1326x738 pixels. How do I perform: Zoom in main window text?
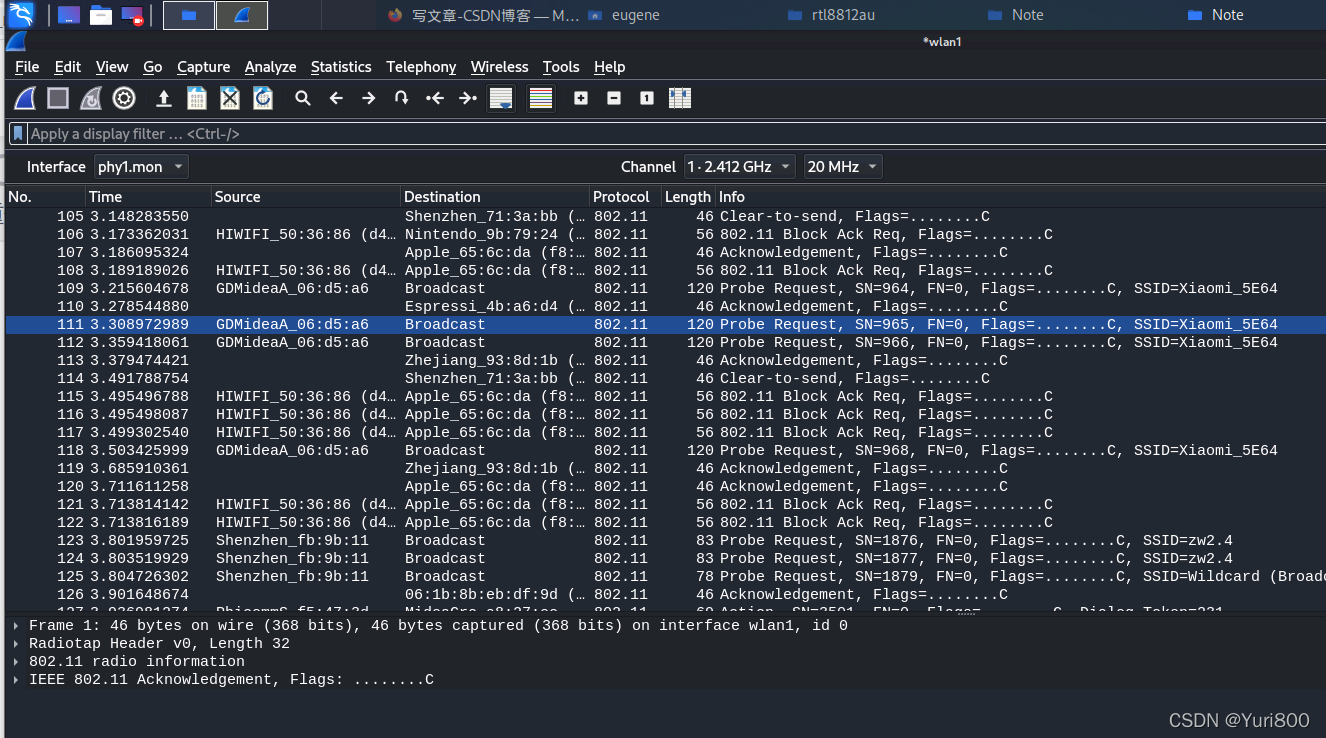coord(581,98)
